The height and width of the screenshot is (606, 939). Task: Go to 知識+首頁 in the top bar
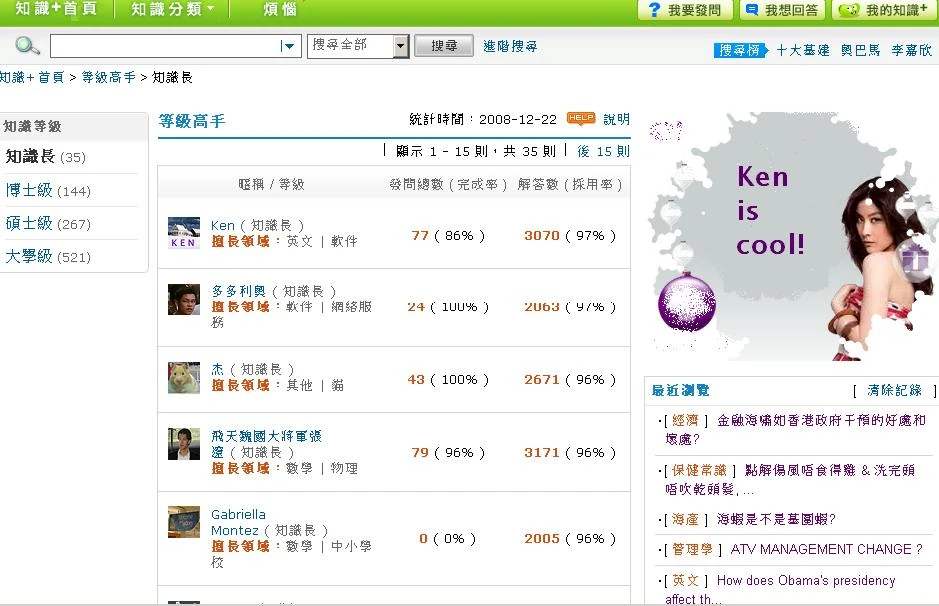point(56,9)
